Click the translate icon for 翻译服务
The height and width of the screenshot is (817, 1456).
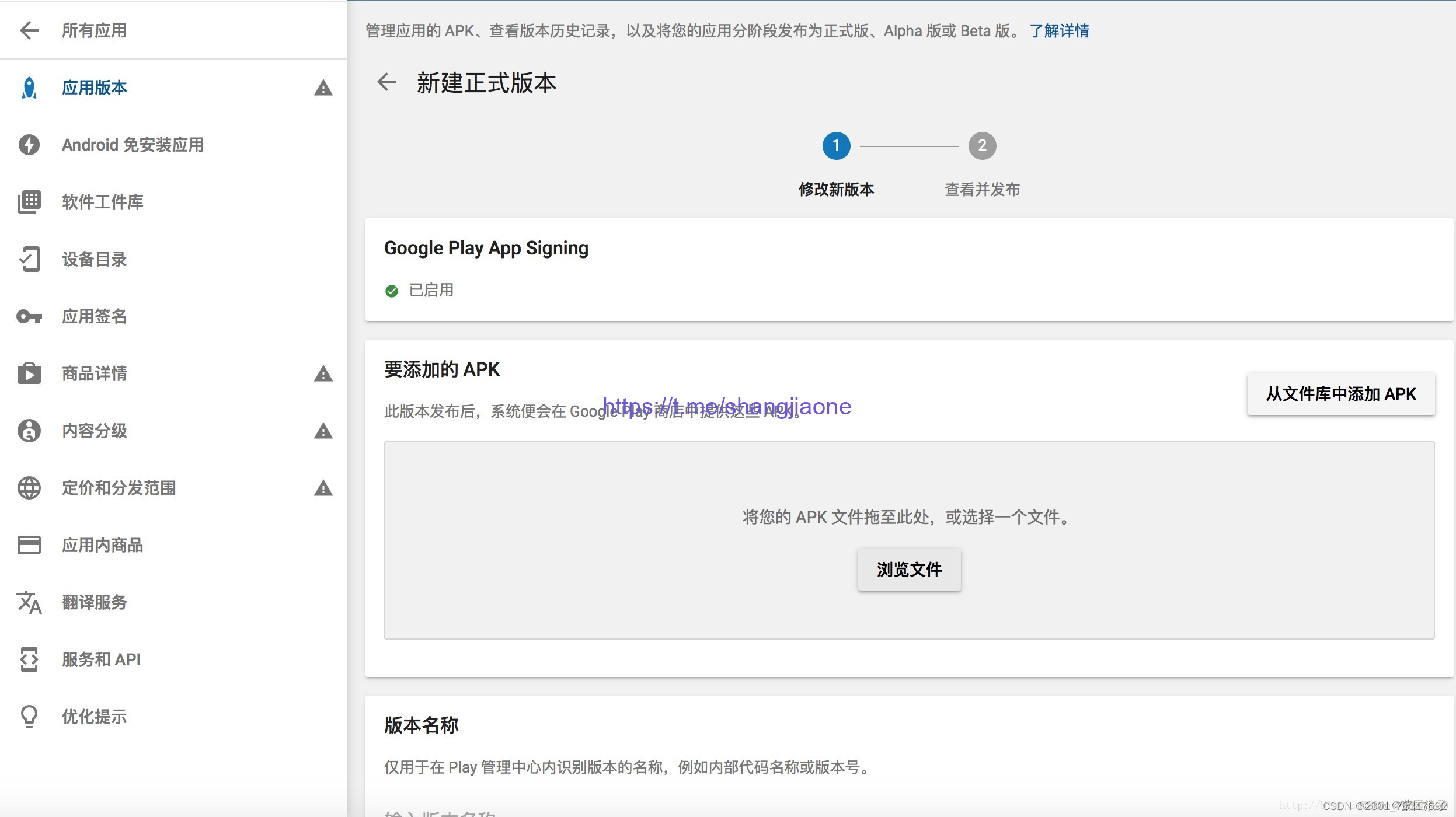(29, 602)
